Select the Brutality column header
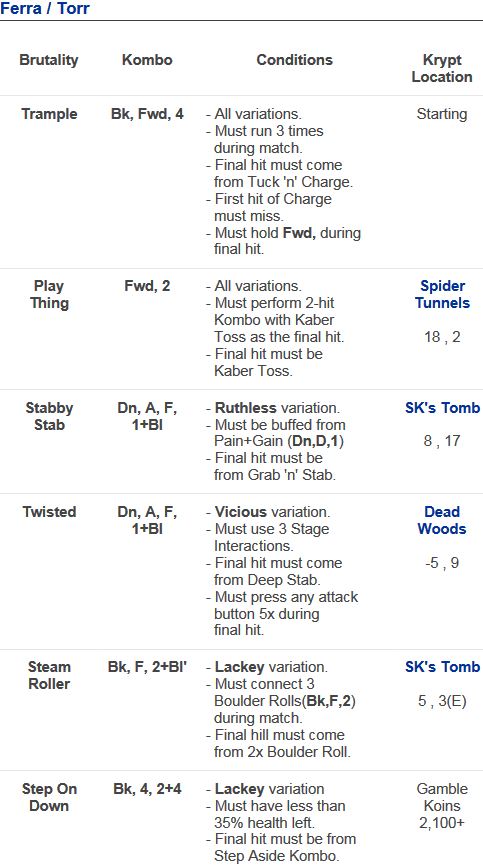The width and height of the screenshot is (483, 865). pyautogui.click(x=49, y=60)
